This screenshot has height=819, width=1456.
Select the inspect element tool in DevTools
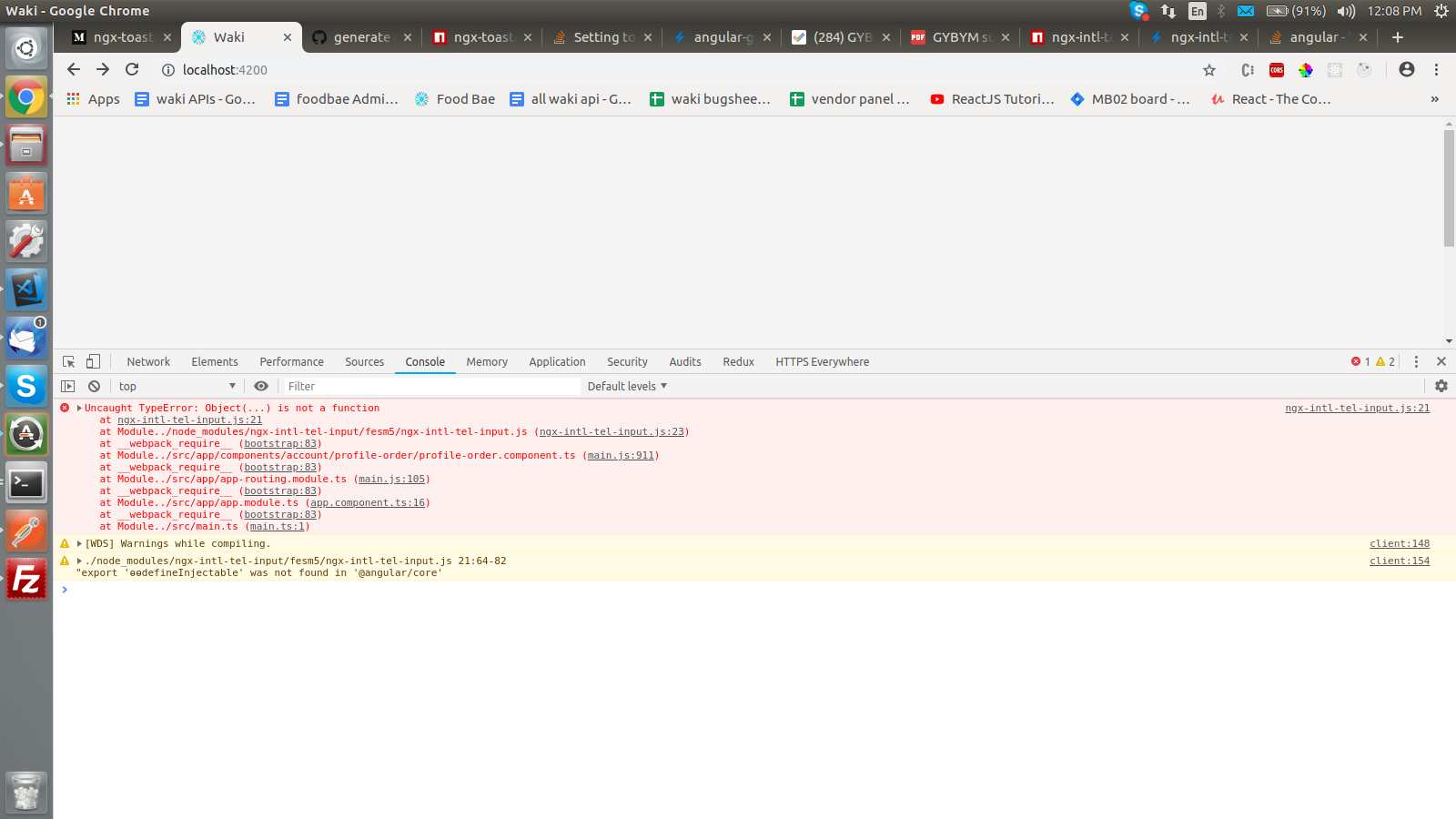point(68,361)
